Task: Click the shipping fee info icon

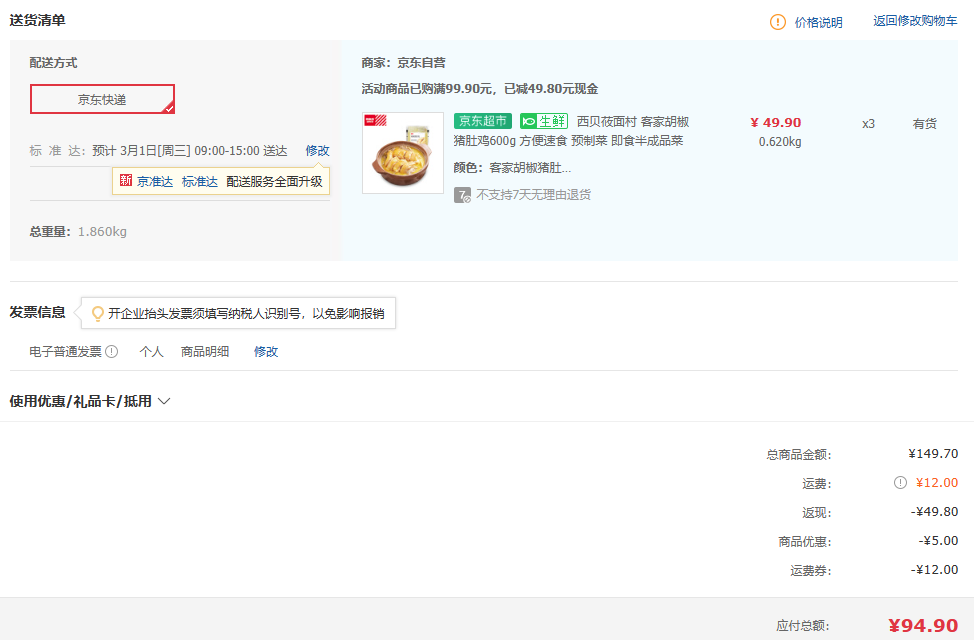Action: pos(900,483)
